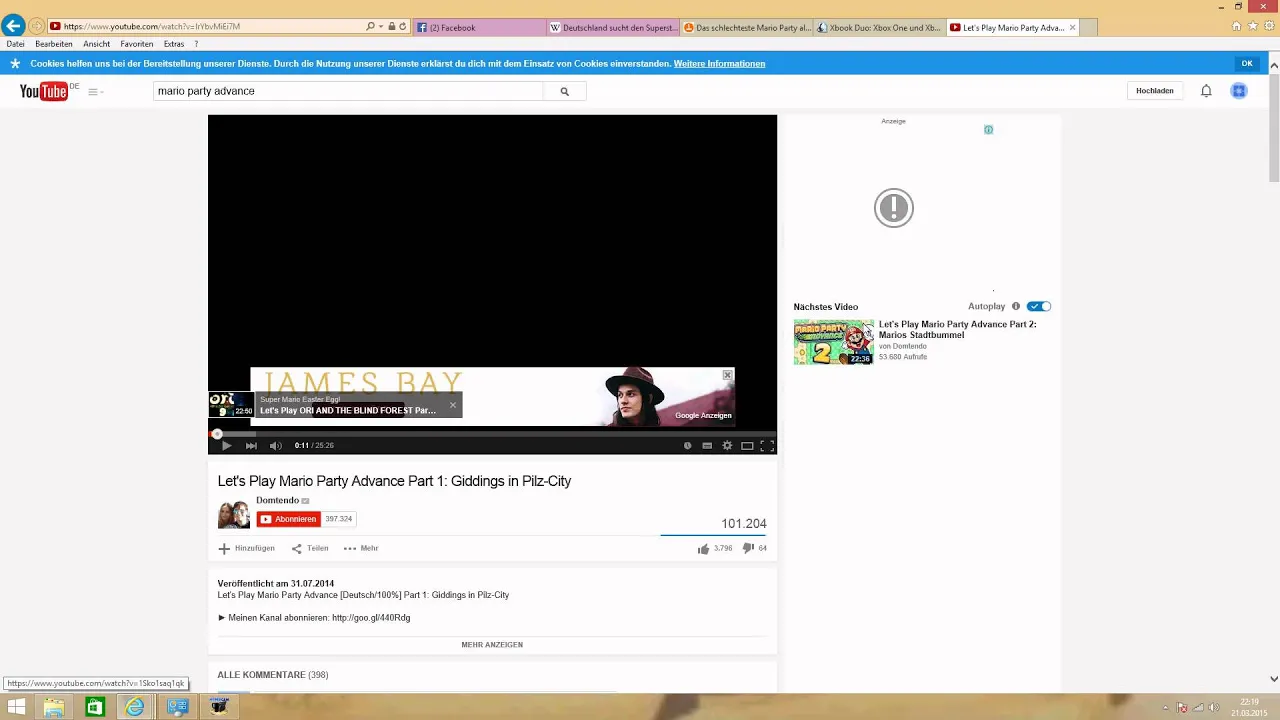Switch to Xbook Duo: Xbox One tab
1280x720 pixels.
pyautogui.click(x=880, y=28)
